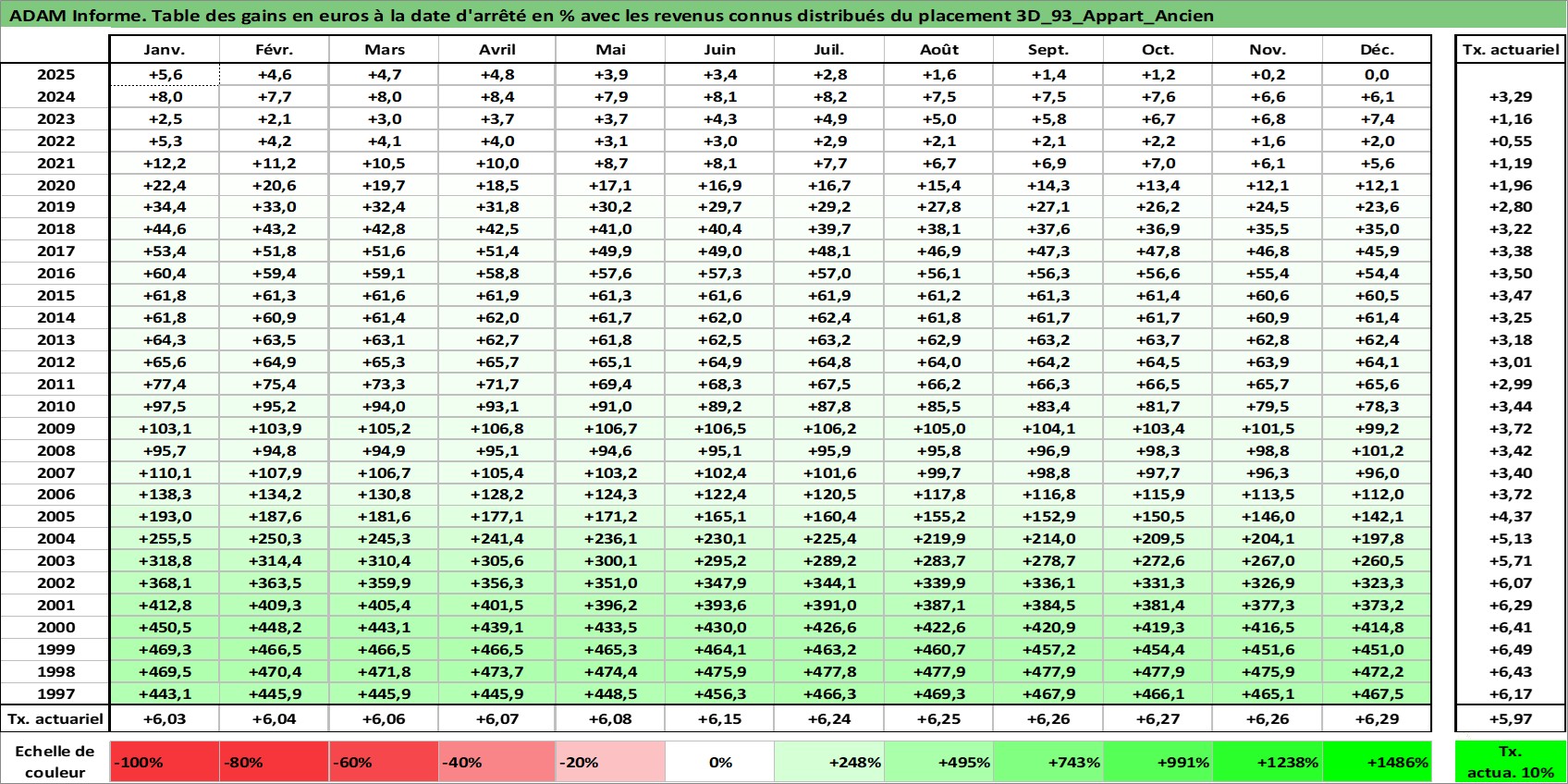Click the 2020 year row label
1568x784 pixels.
point(55,185)
